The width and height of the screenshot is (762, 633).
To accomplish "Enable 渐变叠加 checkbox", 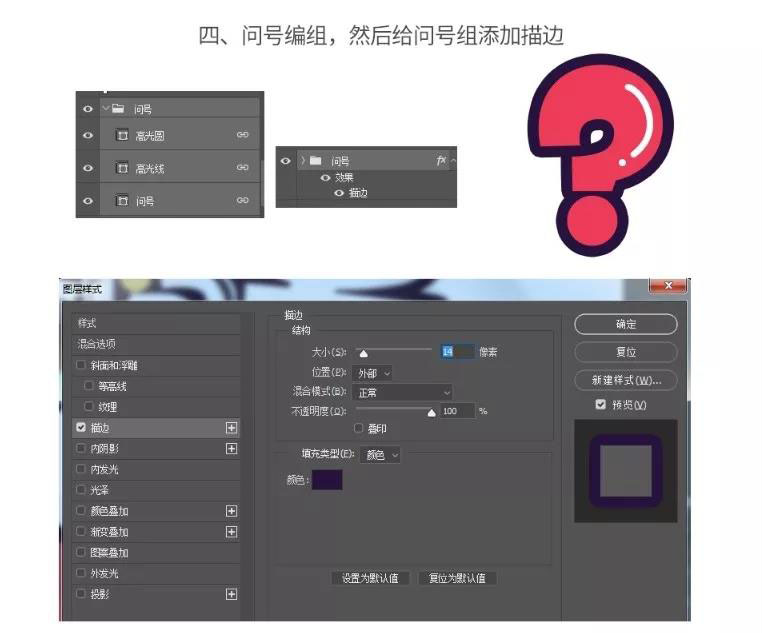I will pyautogui.click(x=81, y=531).
